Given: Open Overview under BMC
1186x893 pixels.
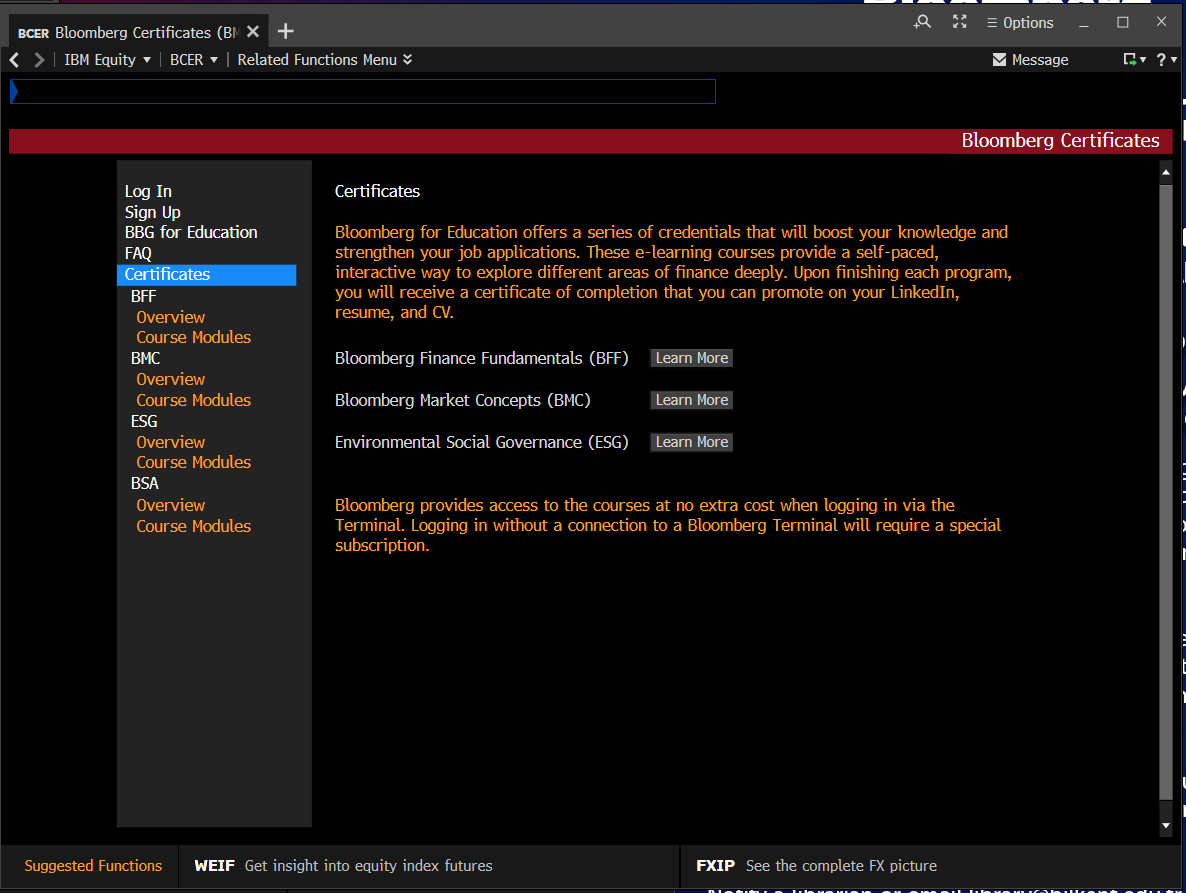Looking at the screenshot, I should click(x=171, y=379).
